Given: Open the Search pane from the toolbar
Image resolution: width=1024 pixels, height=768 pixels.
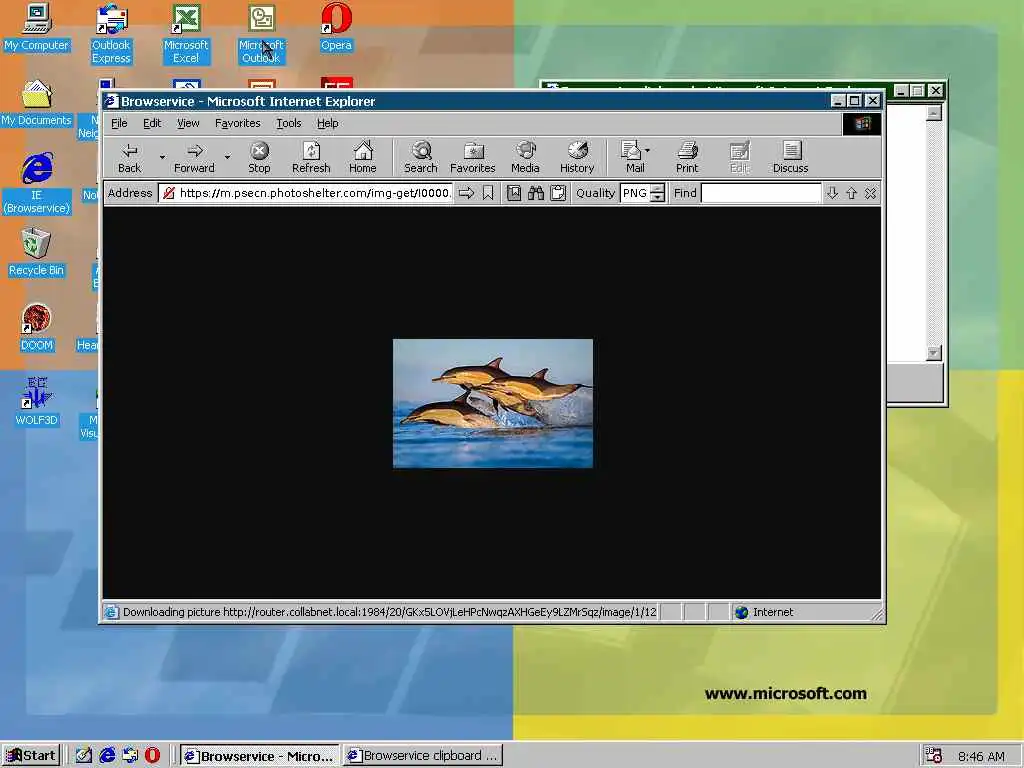Looking at the screenshot, I should [421, 157].
